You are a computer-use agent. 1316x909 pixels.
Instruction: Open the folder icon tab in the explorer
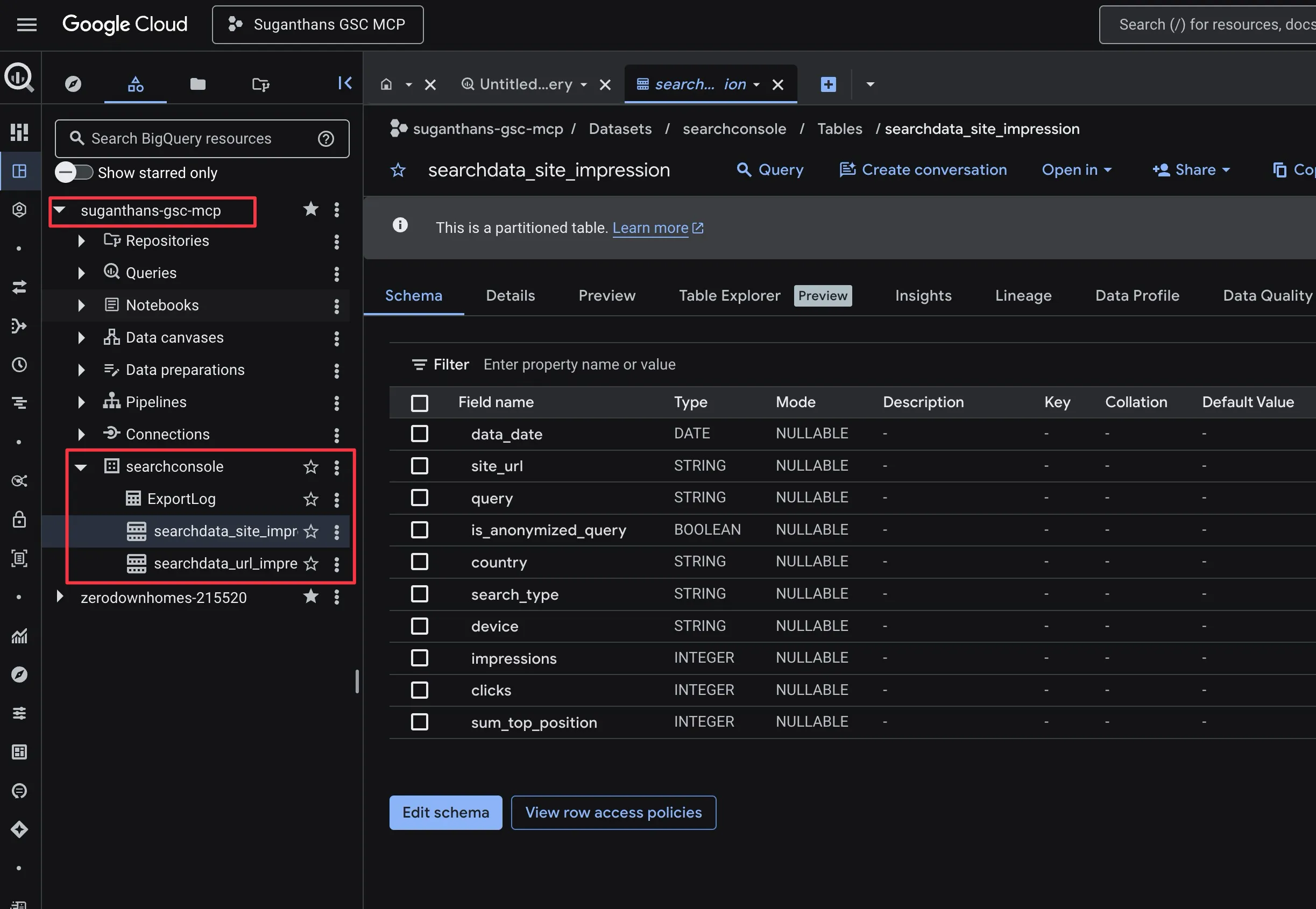click(197, 84)
